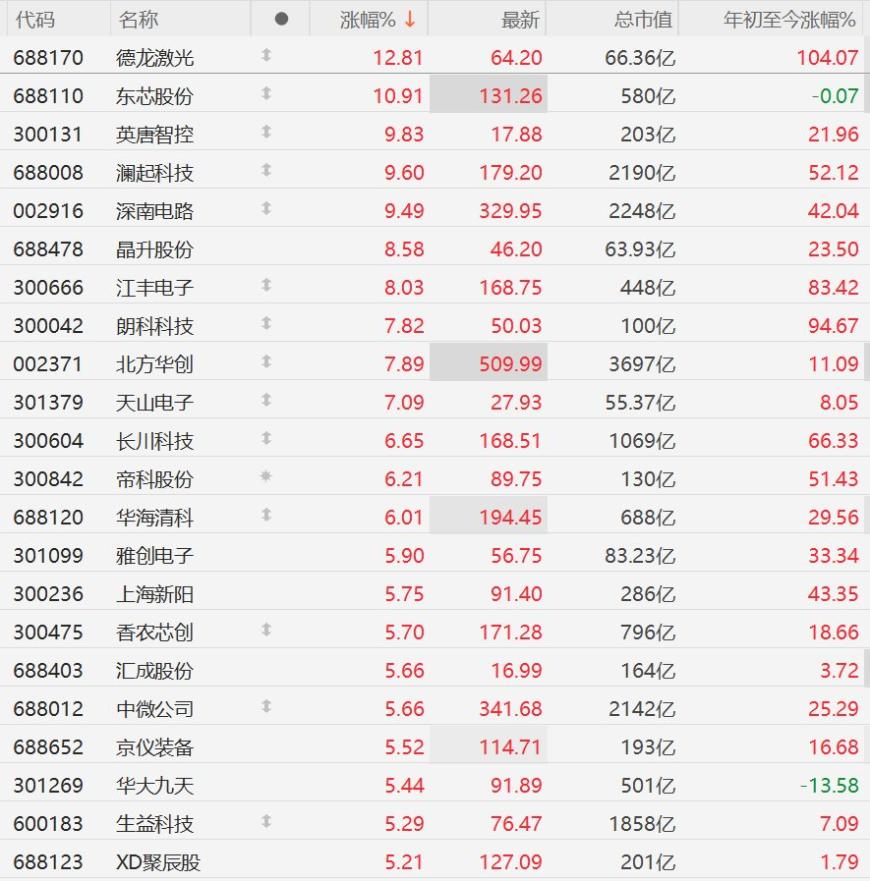Open the stock 澜起科技

(154, 172)
